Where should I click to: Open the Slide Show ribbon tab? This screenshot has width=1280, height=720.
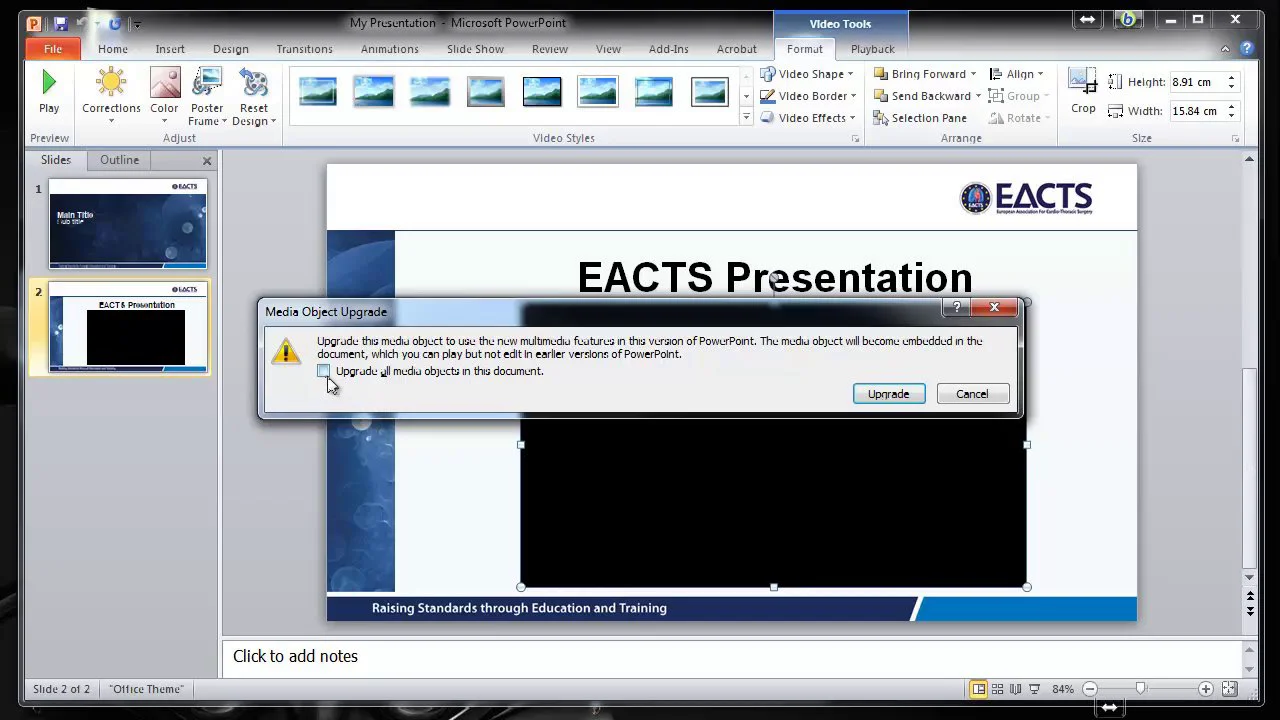pyautogui.click(x=475, y=49)
